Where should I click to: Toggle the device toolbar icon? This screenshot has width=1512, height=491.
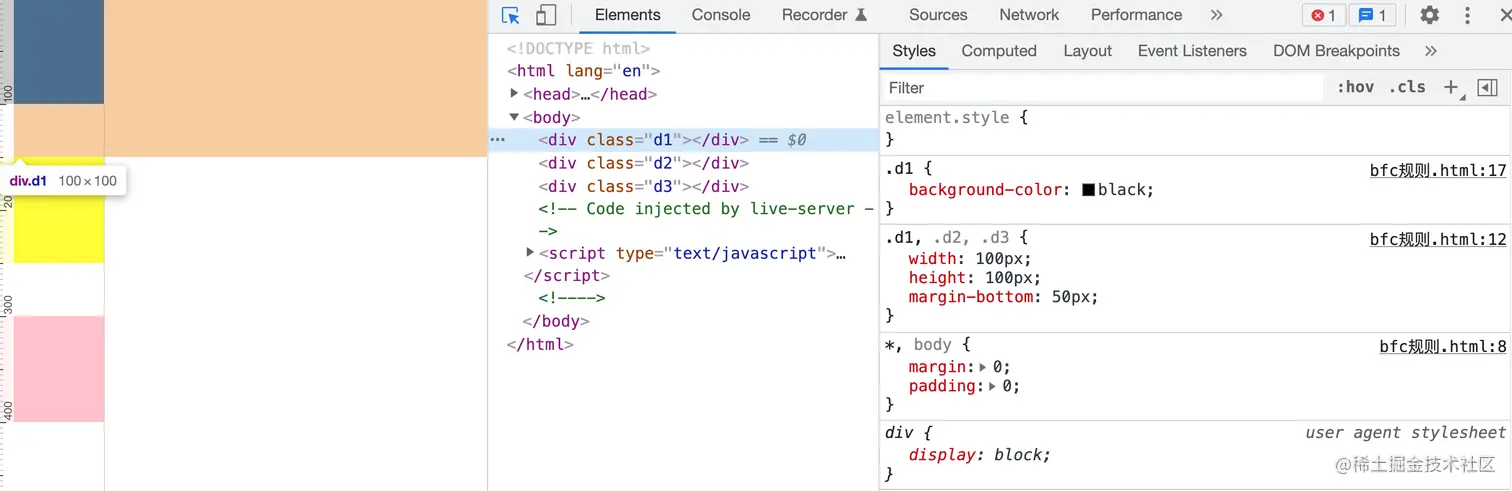click(x=546, y=15)
